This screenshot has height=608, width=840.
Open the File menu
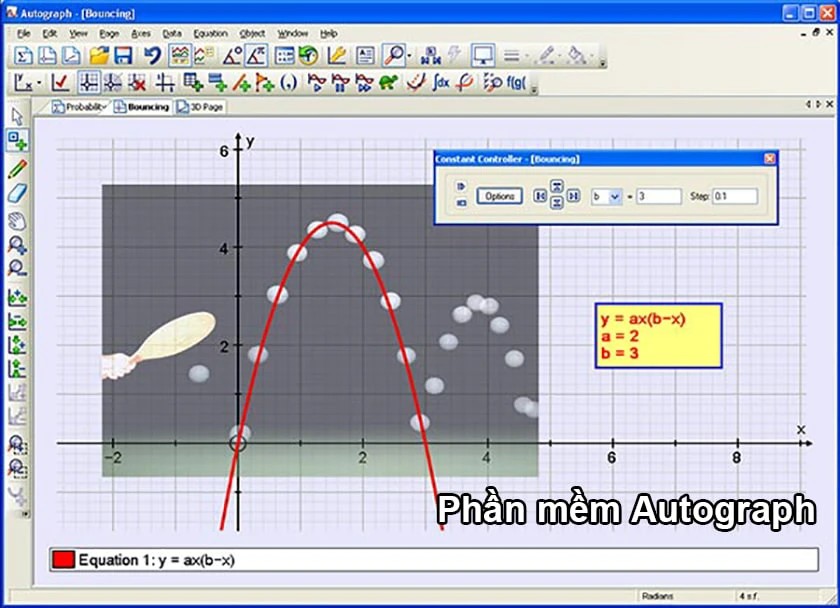point(24,34)
